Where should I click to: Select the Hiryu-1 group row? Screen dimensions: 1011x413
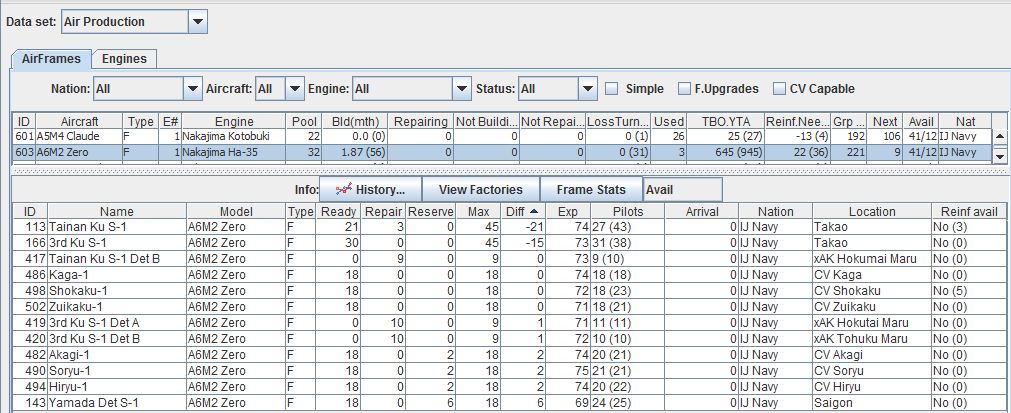click(x=509, y=387)
